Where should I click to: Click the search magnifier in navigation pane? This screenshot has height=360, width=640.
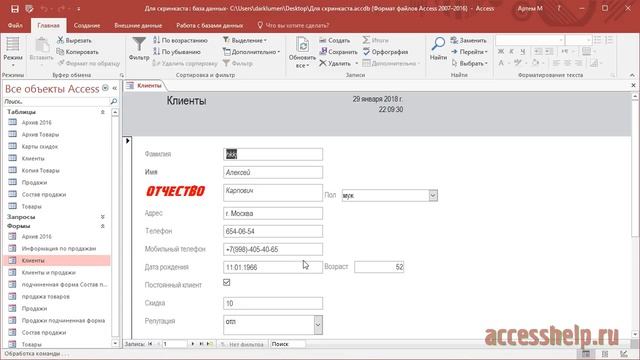tap(113, 101)
